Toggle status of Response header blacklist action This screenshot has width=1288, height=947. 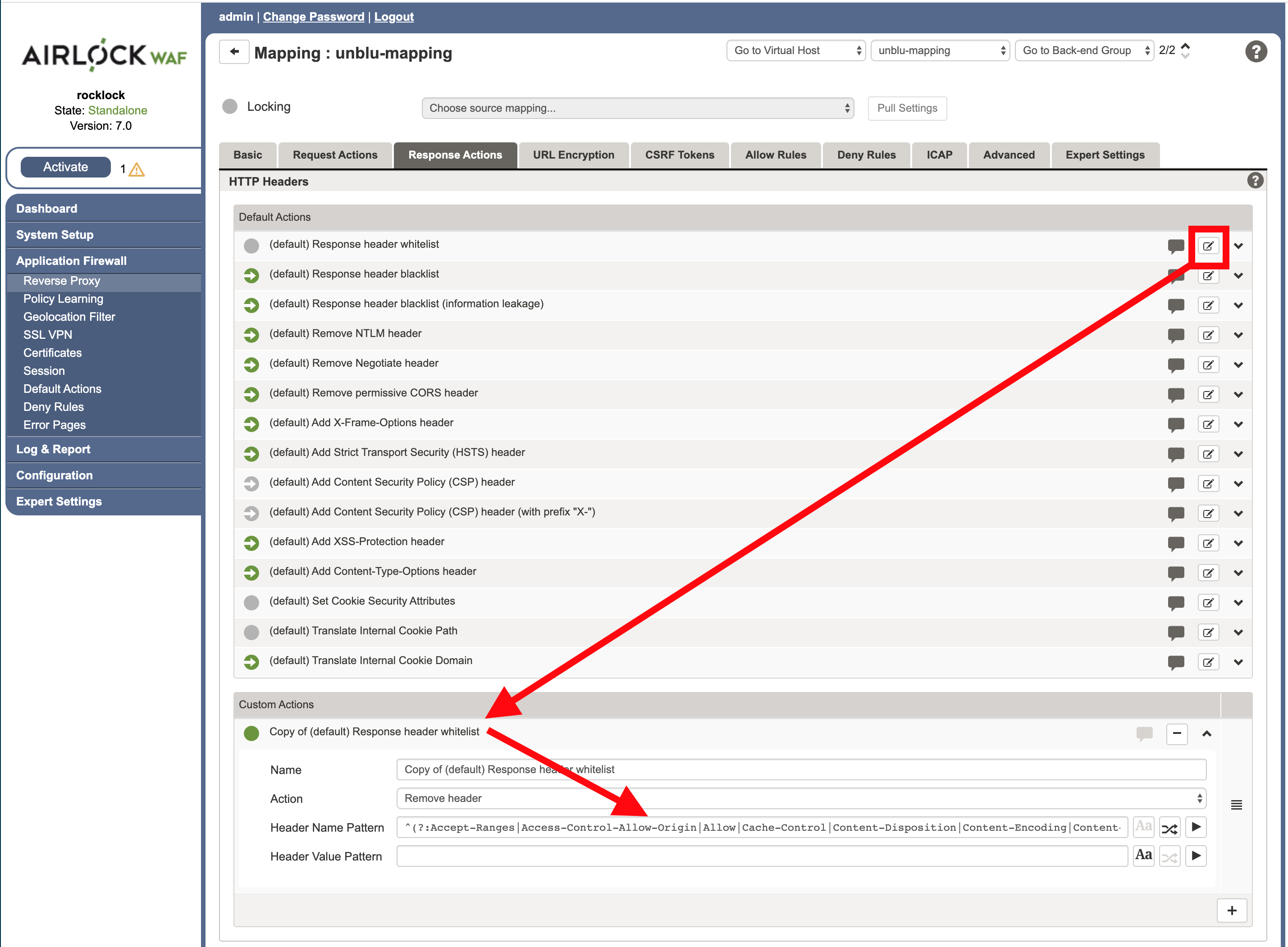coord(251,275)
